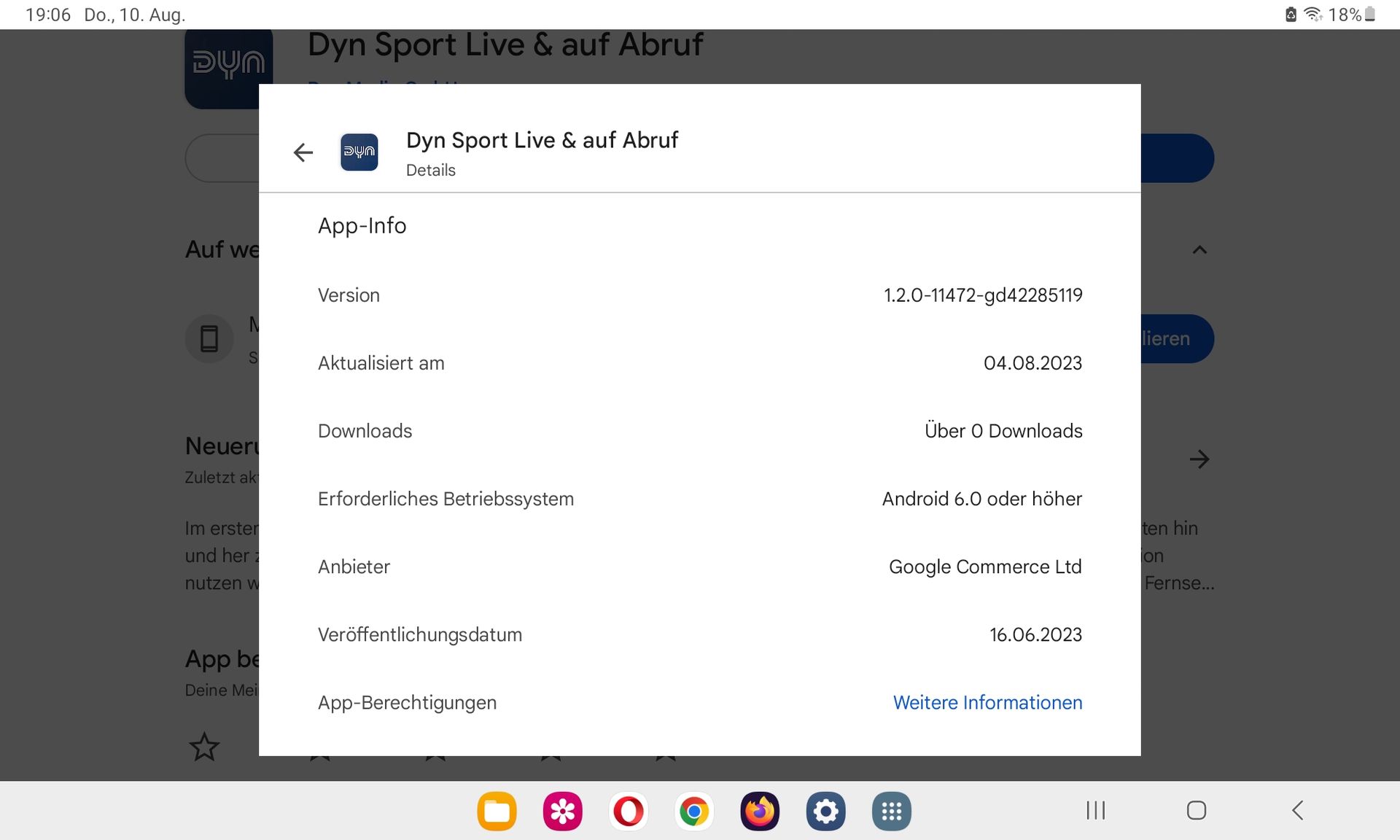Screen dimensions: 1400x840
Task: Open Weitere Informationen for App-Berechtigungen
Action: tap(987, 702)
